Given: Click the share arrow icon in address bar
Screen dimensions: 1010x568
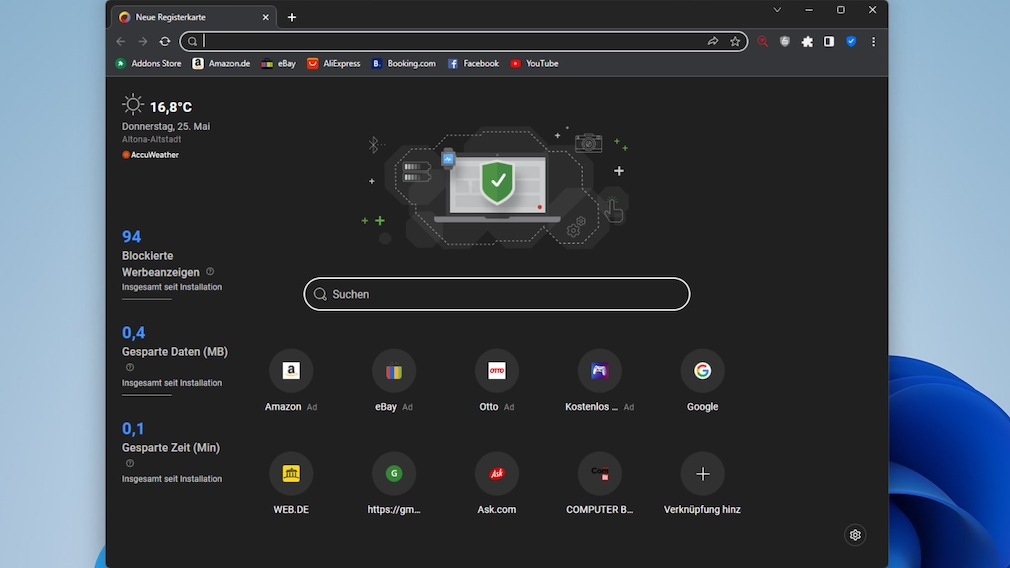Looking at the screenshot, I should click(x=713, y=41).
